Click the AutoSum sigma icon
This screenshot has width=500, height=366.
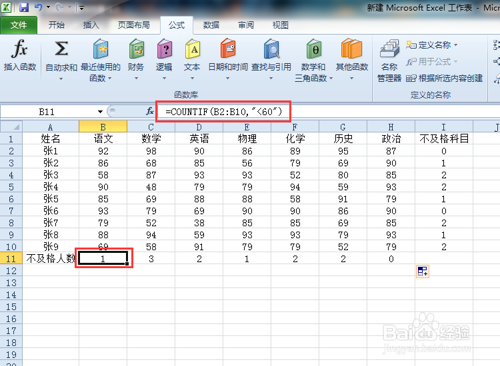(61, 49)
